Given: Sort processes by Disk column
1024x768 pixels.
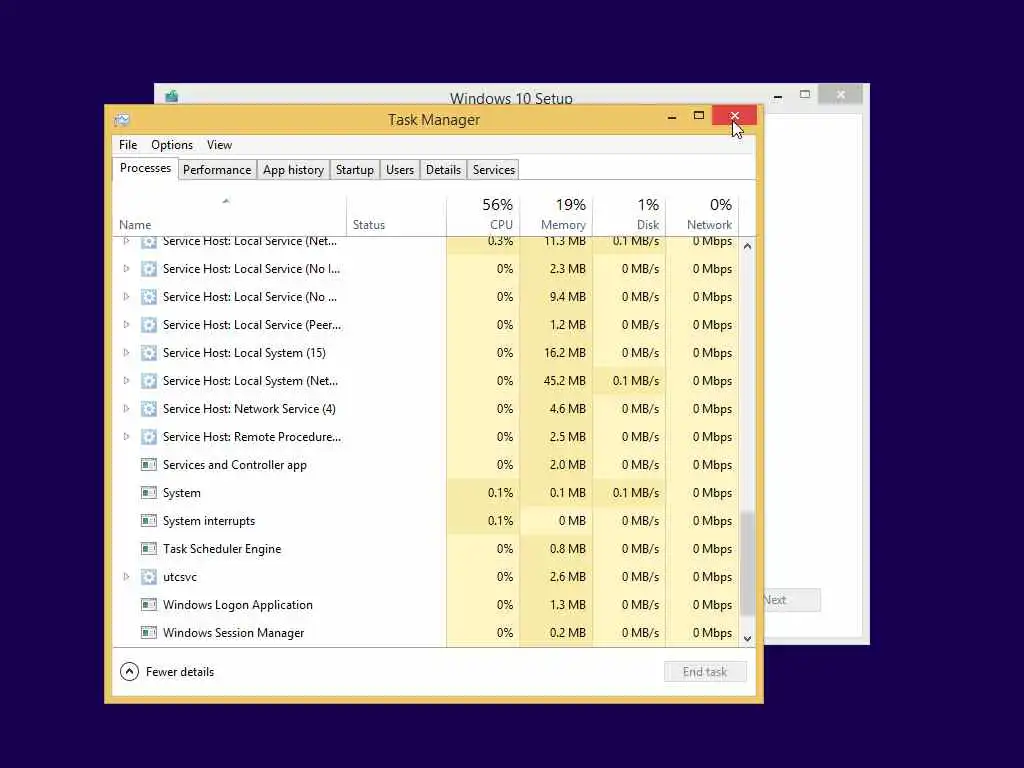Looking at the screenshot, I should (x=630, y=214).
